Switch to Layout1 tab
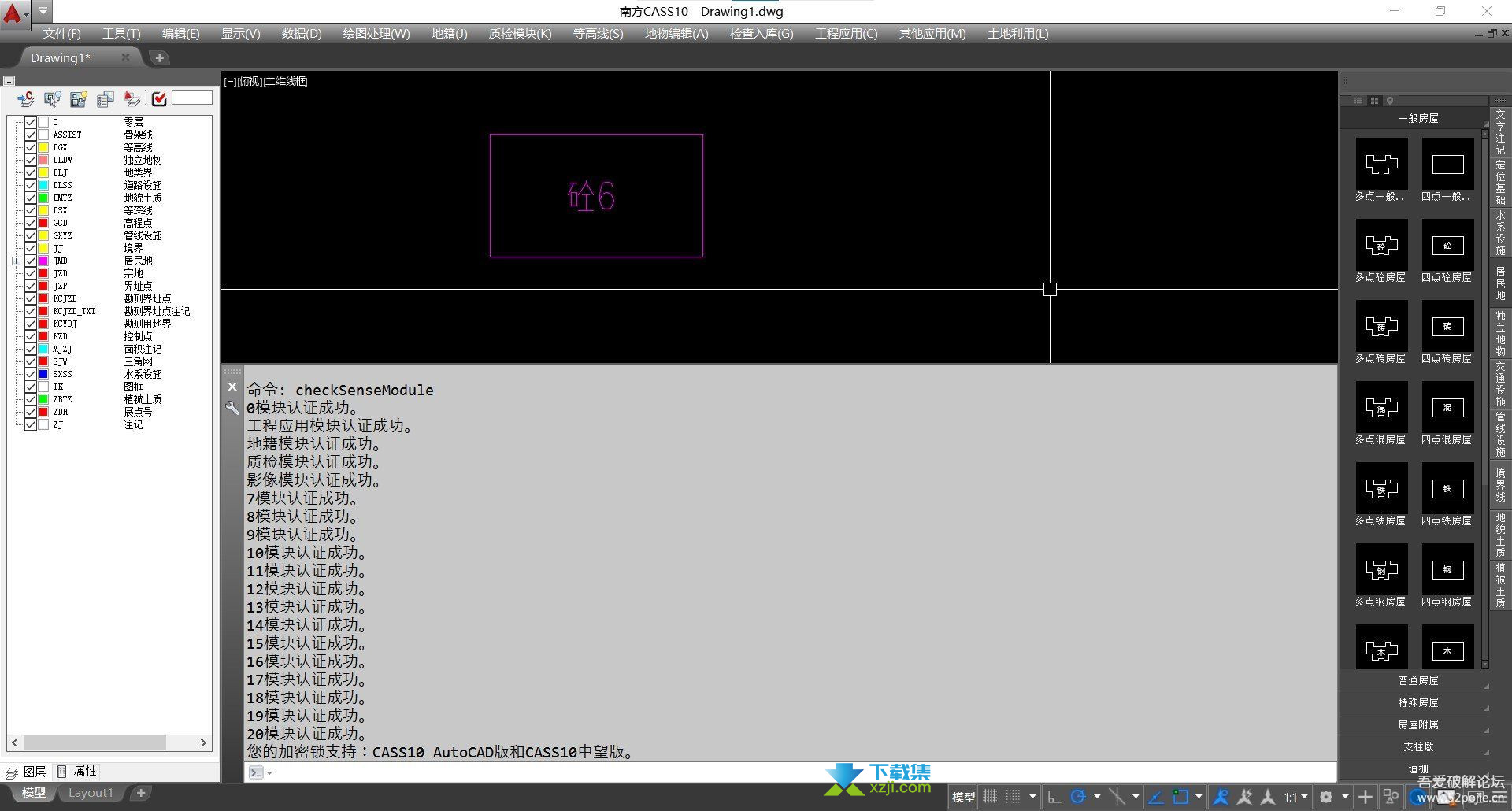 pos(91,793)
